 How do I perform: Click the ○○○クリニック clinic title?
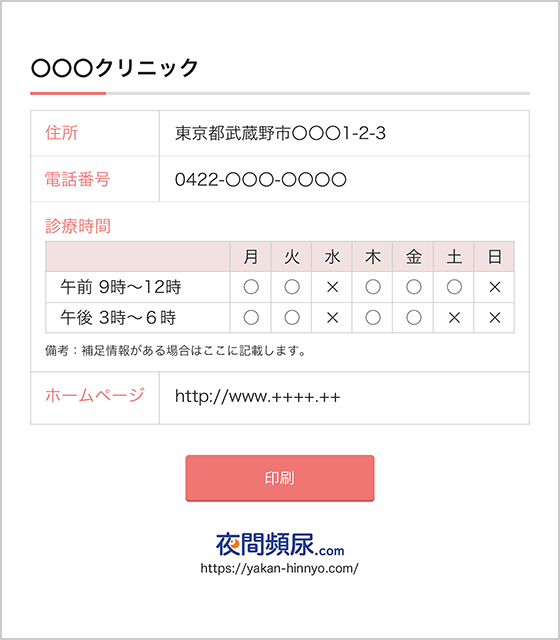pos(115,67)
